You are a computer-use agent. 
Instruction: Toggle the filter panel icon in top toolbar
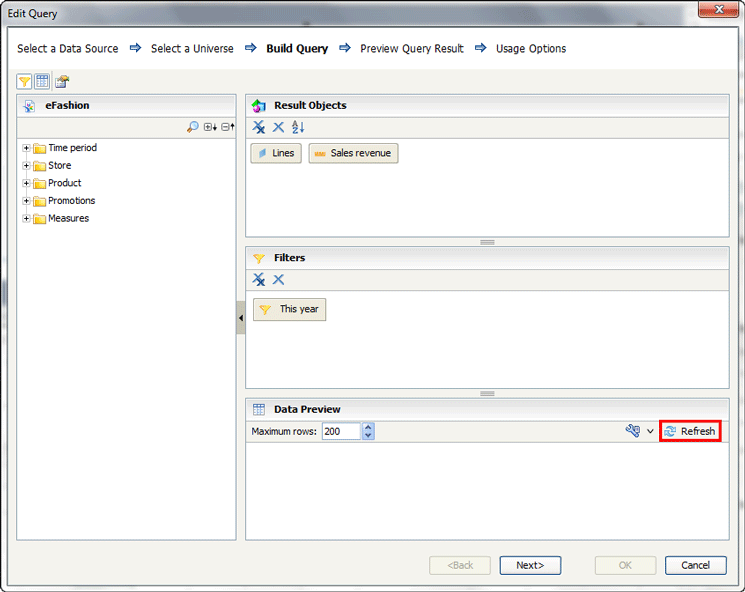point(25,81)
